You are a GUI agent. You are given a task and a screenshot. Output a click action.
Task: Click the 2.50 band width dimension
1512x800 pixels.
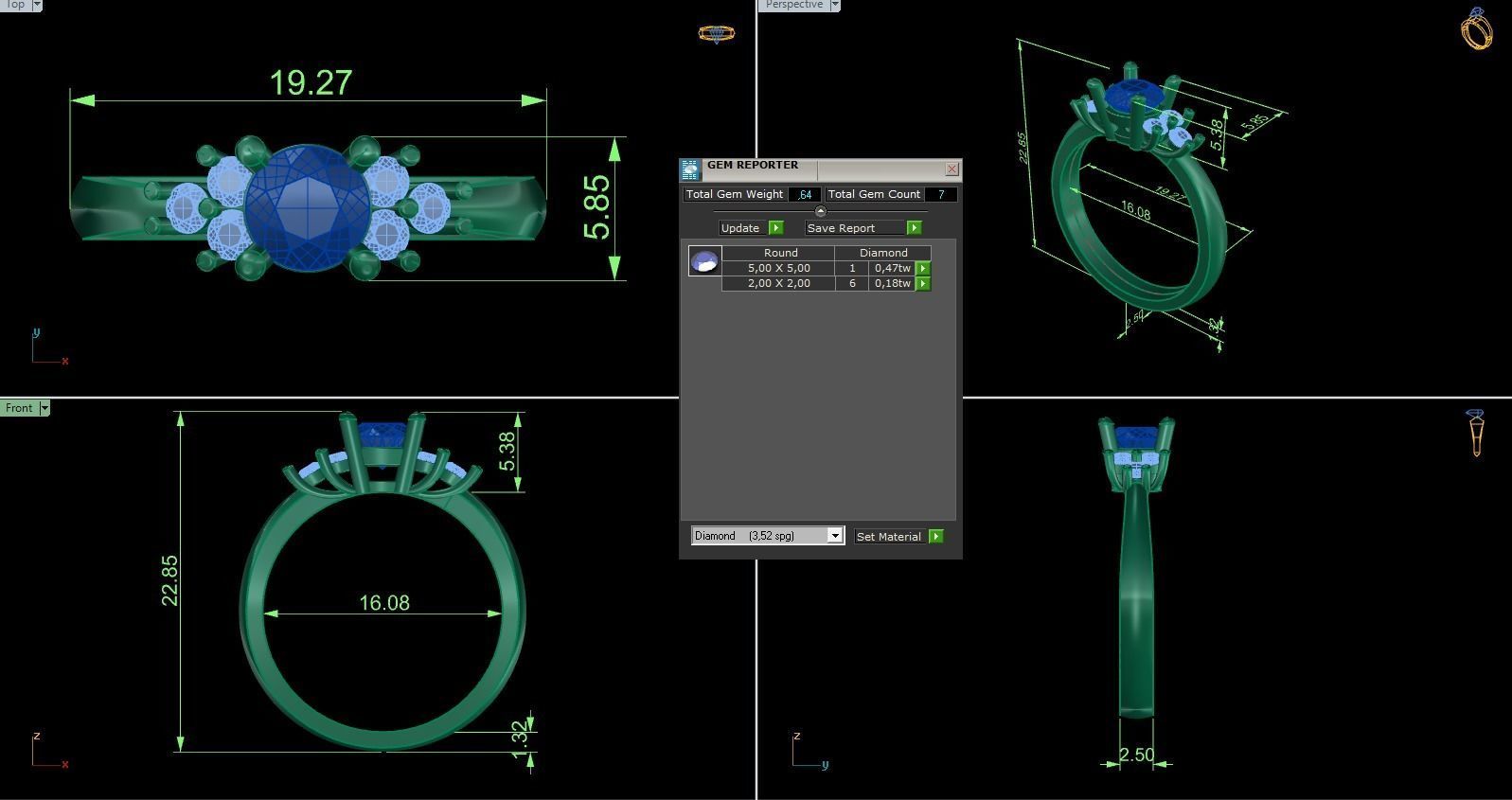pyautogui.click(x=1136, y=756)
